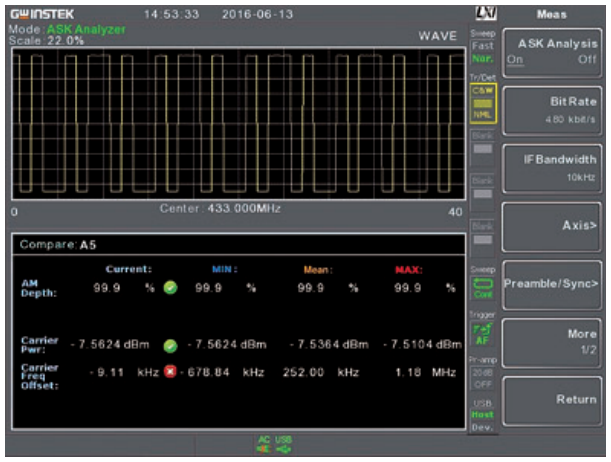This screenshot has height=462, width=611.
Task: Click the AC power icon in the bottom bar
Action: click(264, 444)
